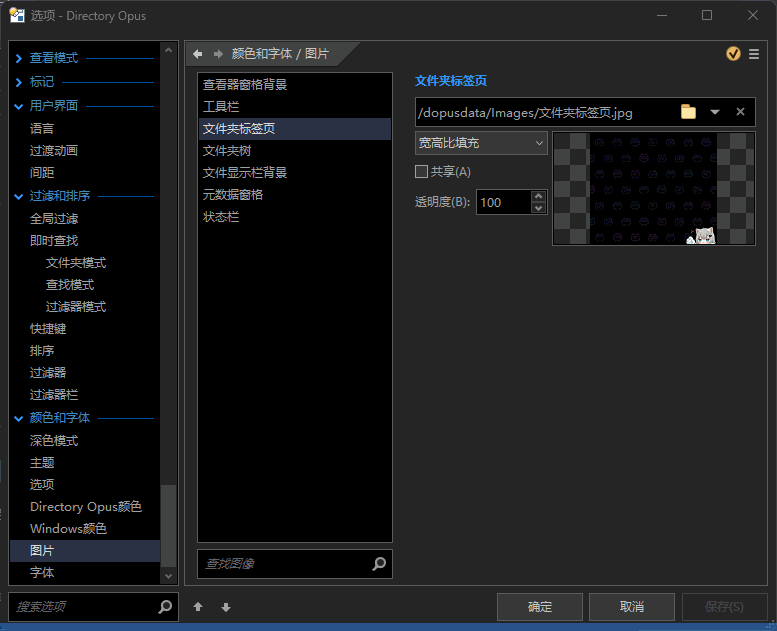This screenshot has height=631, width=777.
Task: Select 状态栏 in the image list
Action: pyautogui.click(x=221, y=216)
